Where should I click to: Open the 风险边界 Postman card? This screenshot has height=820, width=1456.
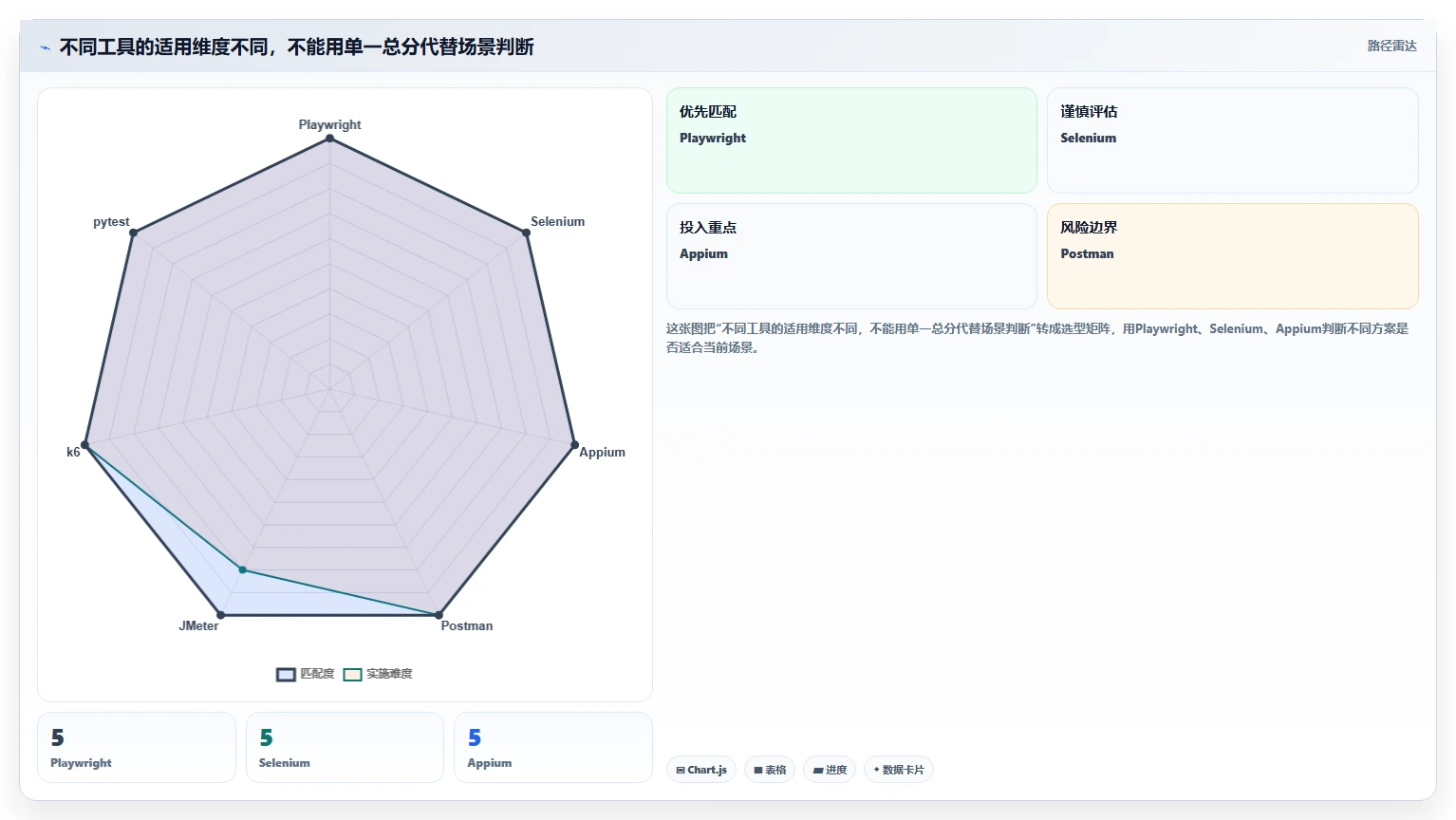(x=1232, y=256)
